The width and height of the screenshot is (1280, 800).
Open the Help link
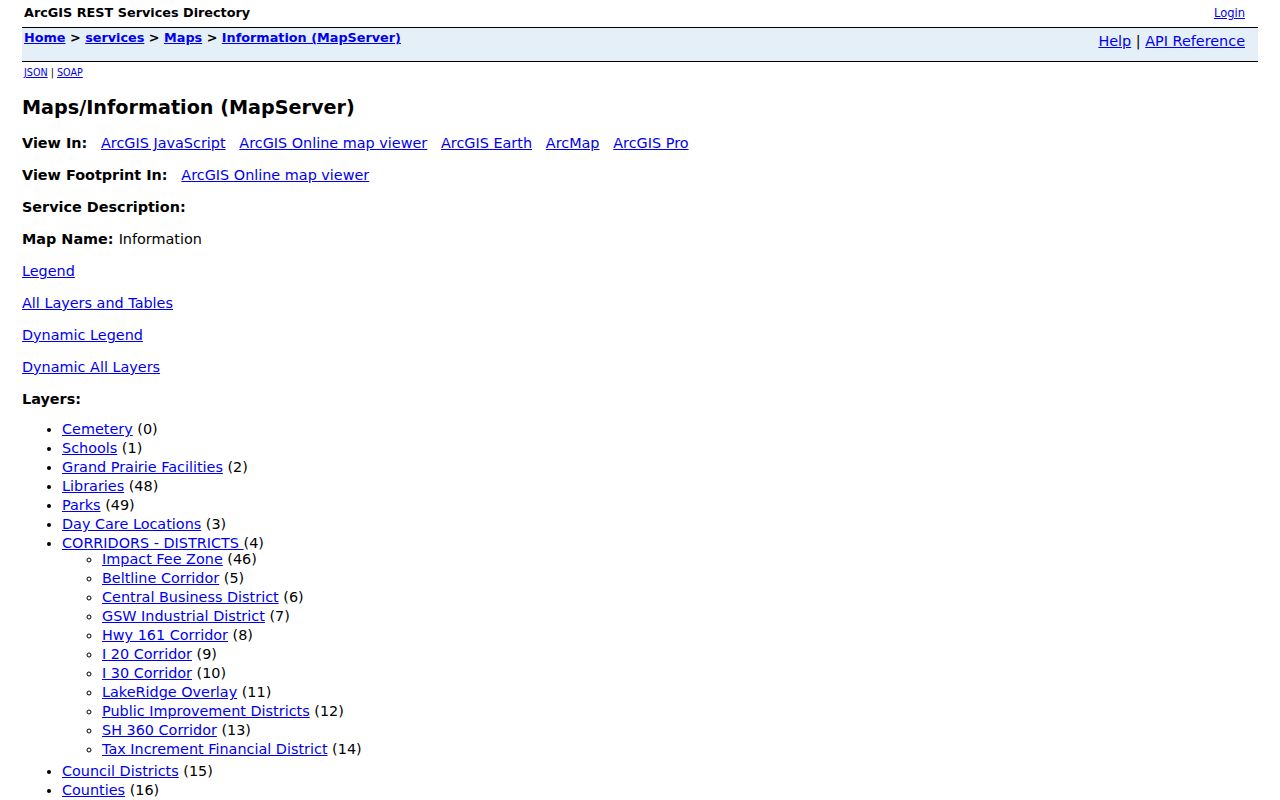[x=1114, y=41]
